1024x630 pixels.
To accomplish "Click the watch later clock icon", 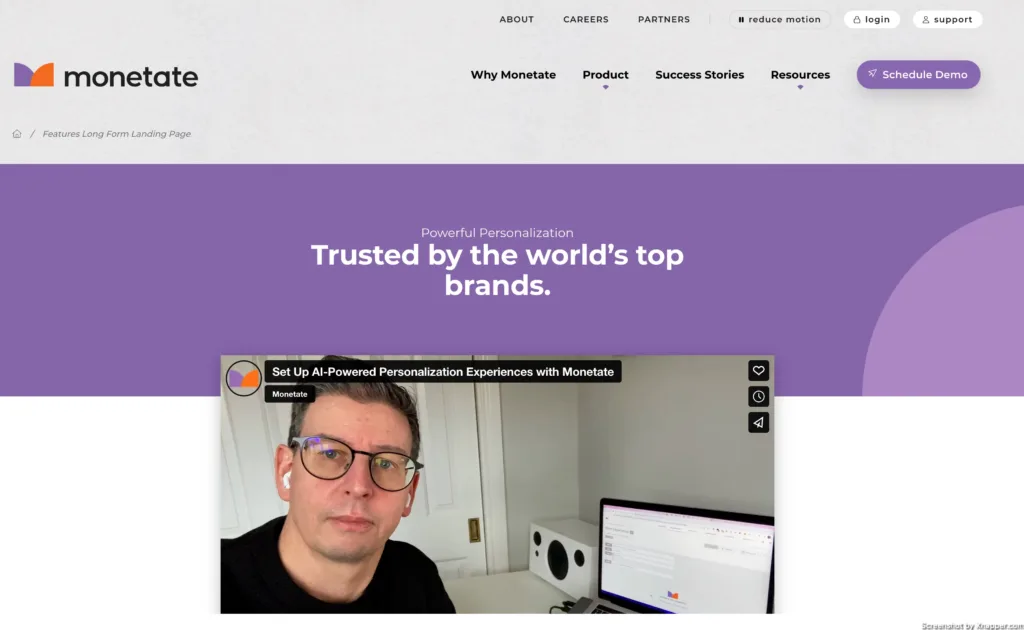I will (x=758, y=396).
